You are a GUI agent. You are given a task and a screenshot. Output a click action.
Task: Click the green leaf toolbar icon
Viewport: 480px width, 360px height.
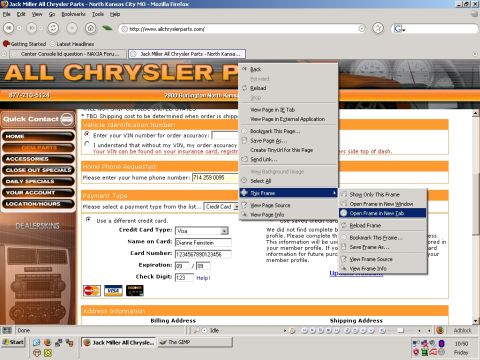click(x=107, y=28)
